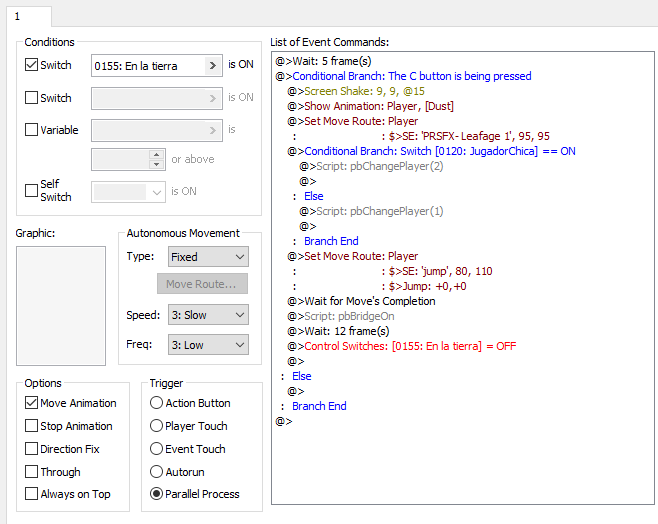Enable the Through option

(31, 472)
